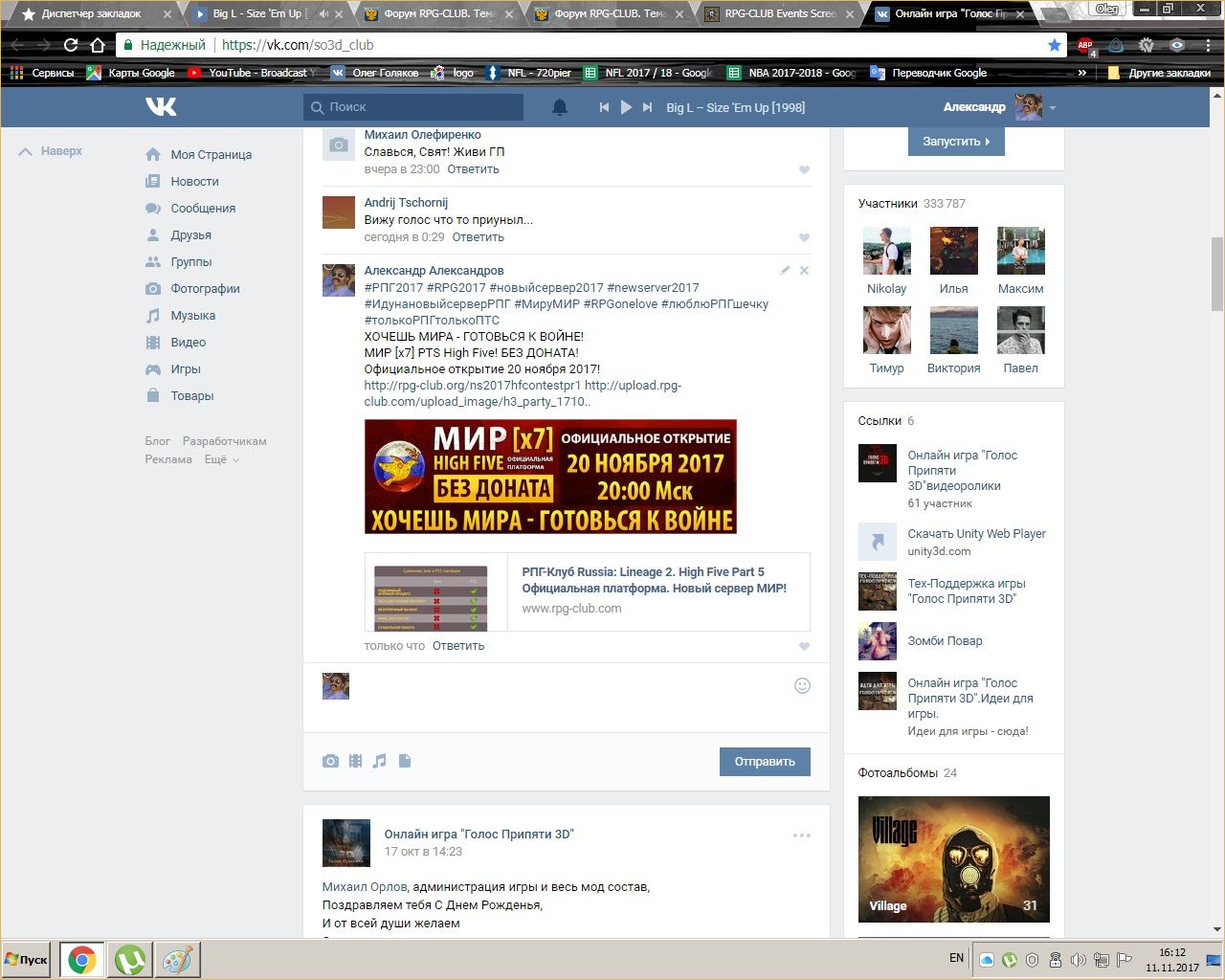Attach a video with film icon
Viewport: 1225px width, 980px height.
[x=355, y=761]
